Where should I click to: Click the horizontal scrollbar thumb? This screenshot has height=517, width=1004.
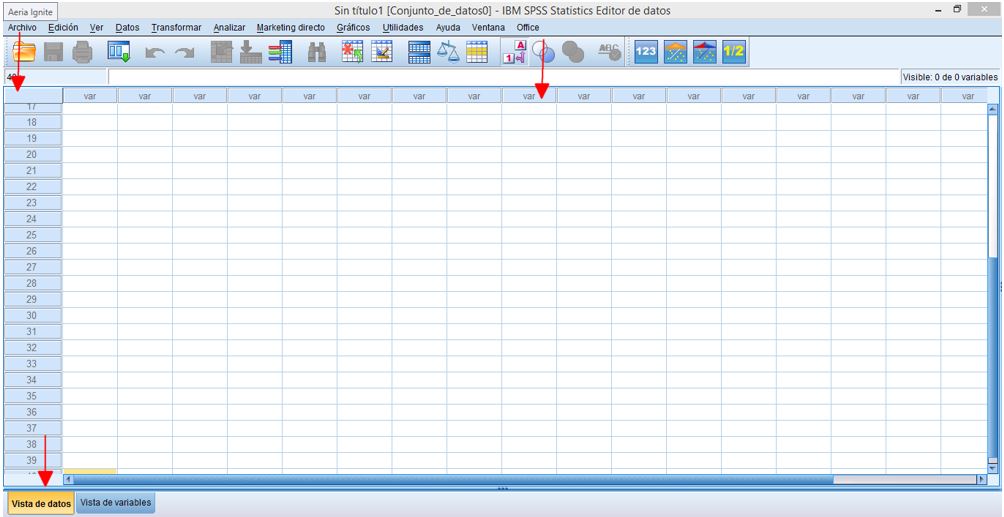[454, 479]
